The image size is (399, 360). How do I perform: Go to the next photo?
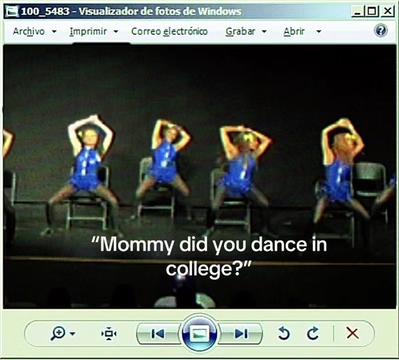(241, 333)
